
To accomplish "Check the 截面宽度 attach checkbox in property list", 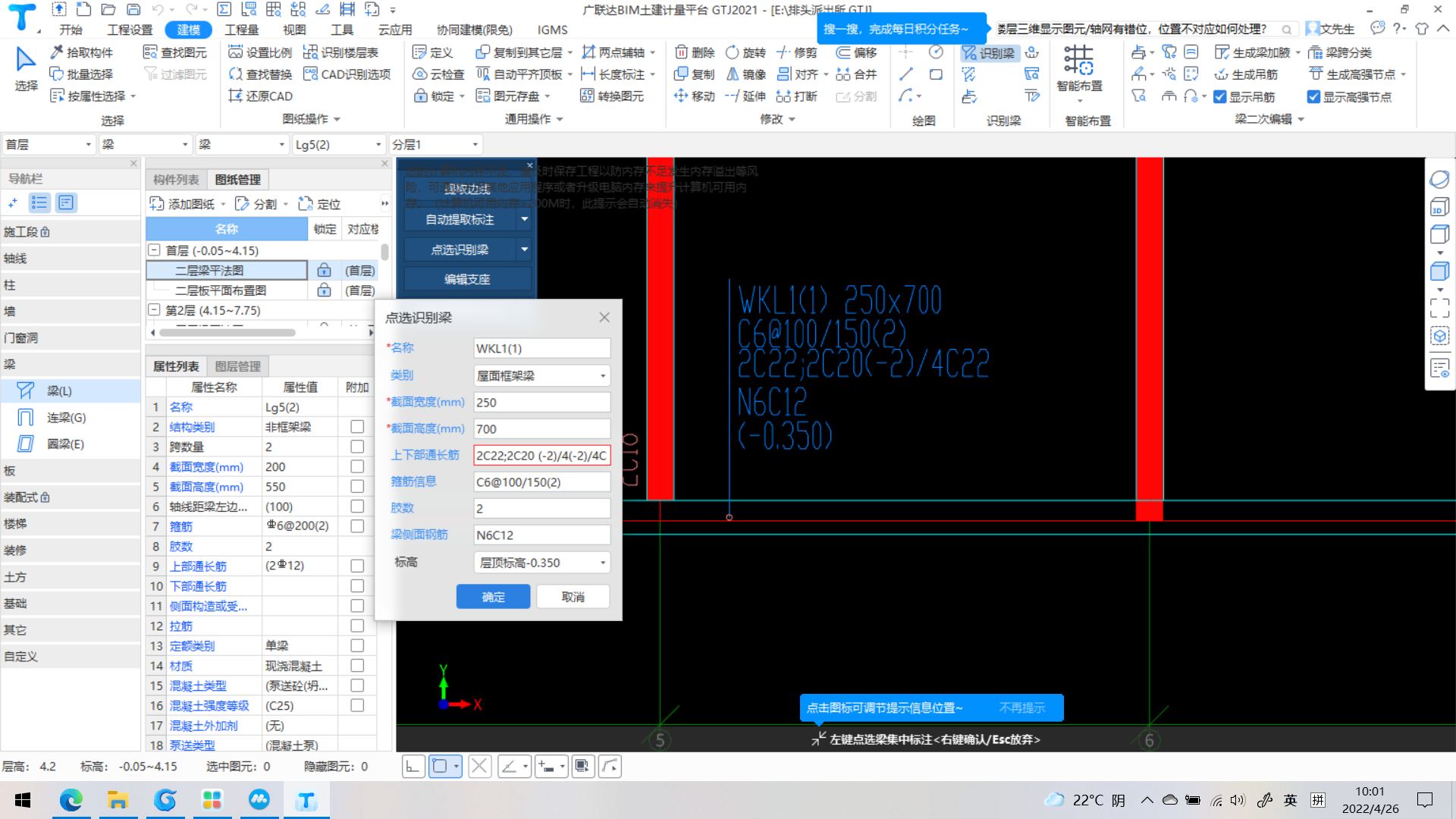I will [x=357, y=466].
